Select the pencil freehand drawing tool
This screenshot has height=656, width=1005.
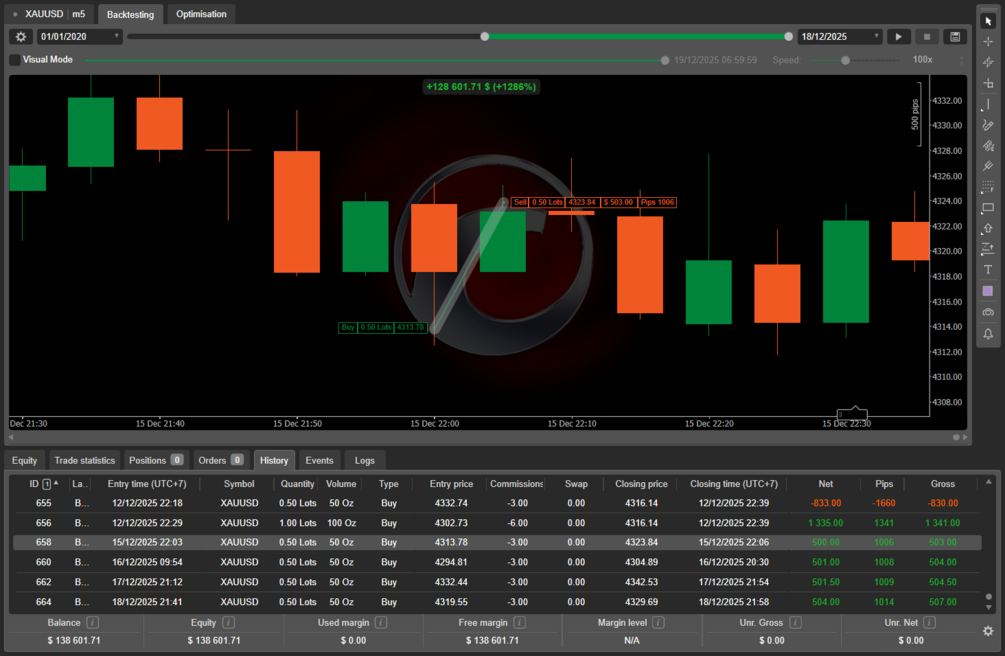988,125
